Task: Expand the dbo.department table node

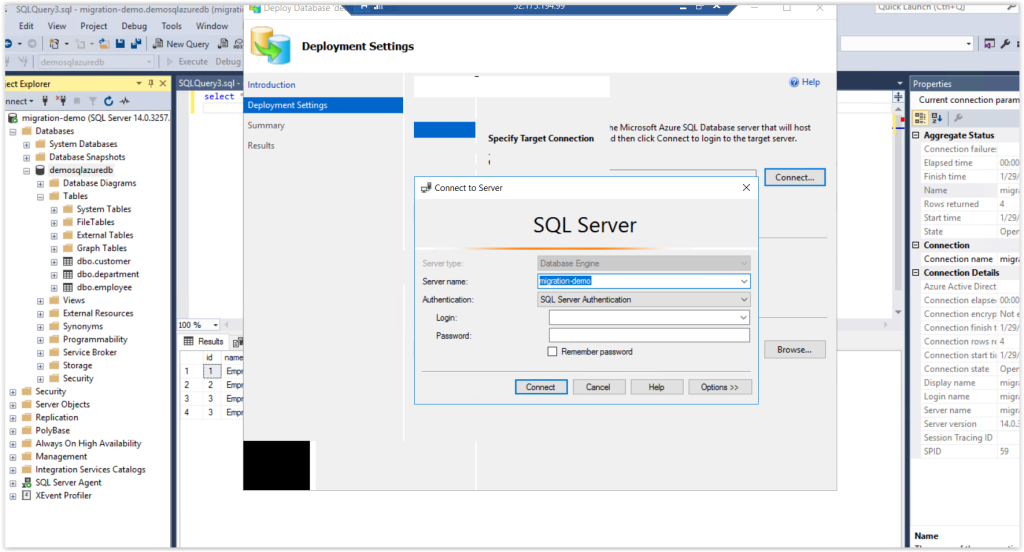Action: (x=54, y=275)
